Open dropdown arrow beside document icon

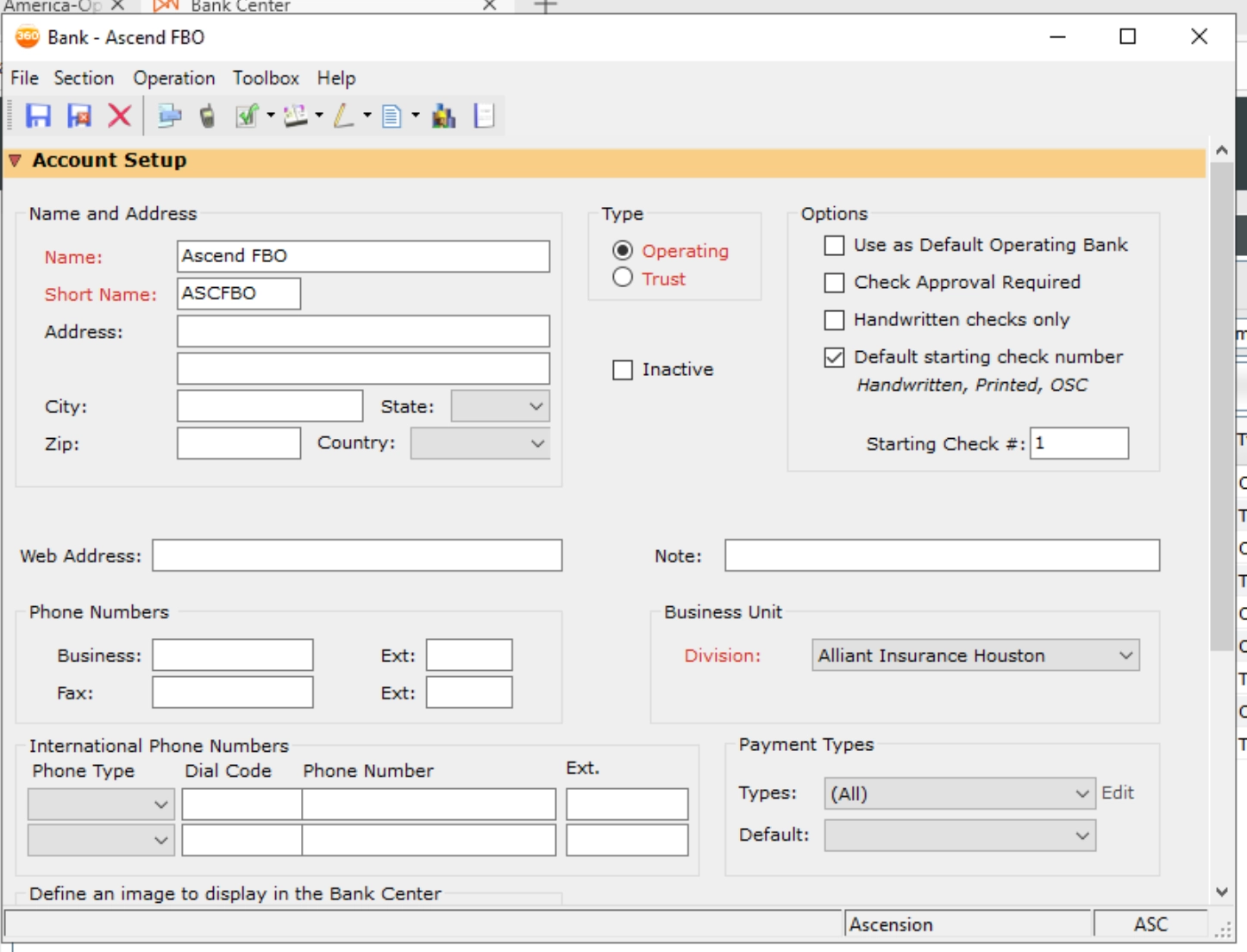pos(416,116)
